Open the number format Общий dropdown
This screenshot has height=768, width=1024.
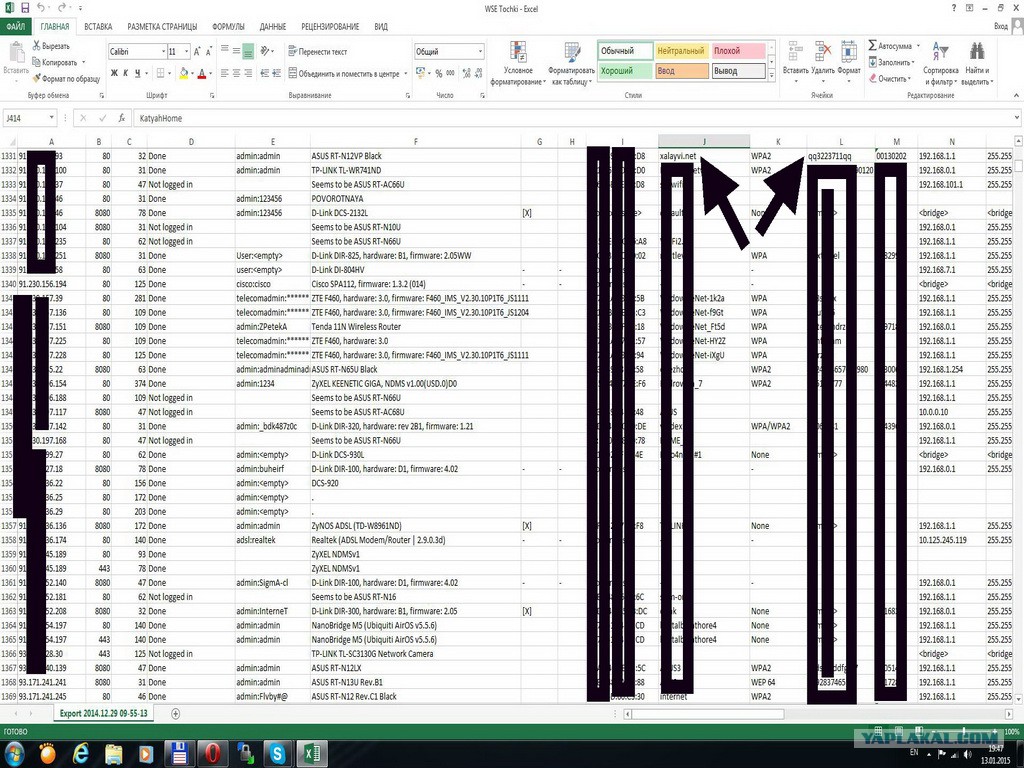tap(480, 52)
